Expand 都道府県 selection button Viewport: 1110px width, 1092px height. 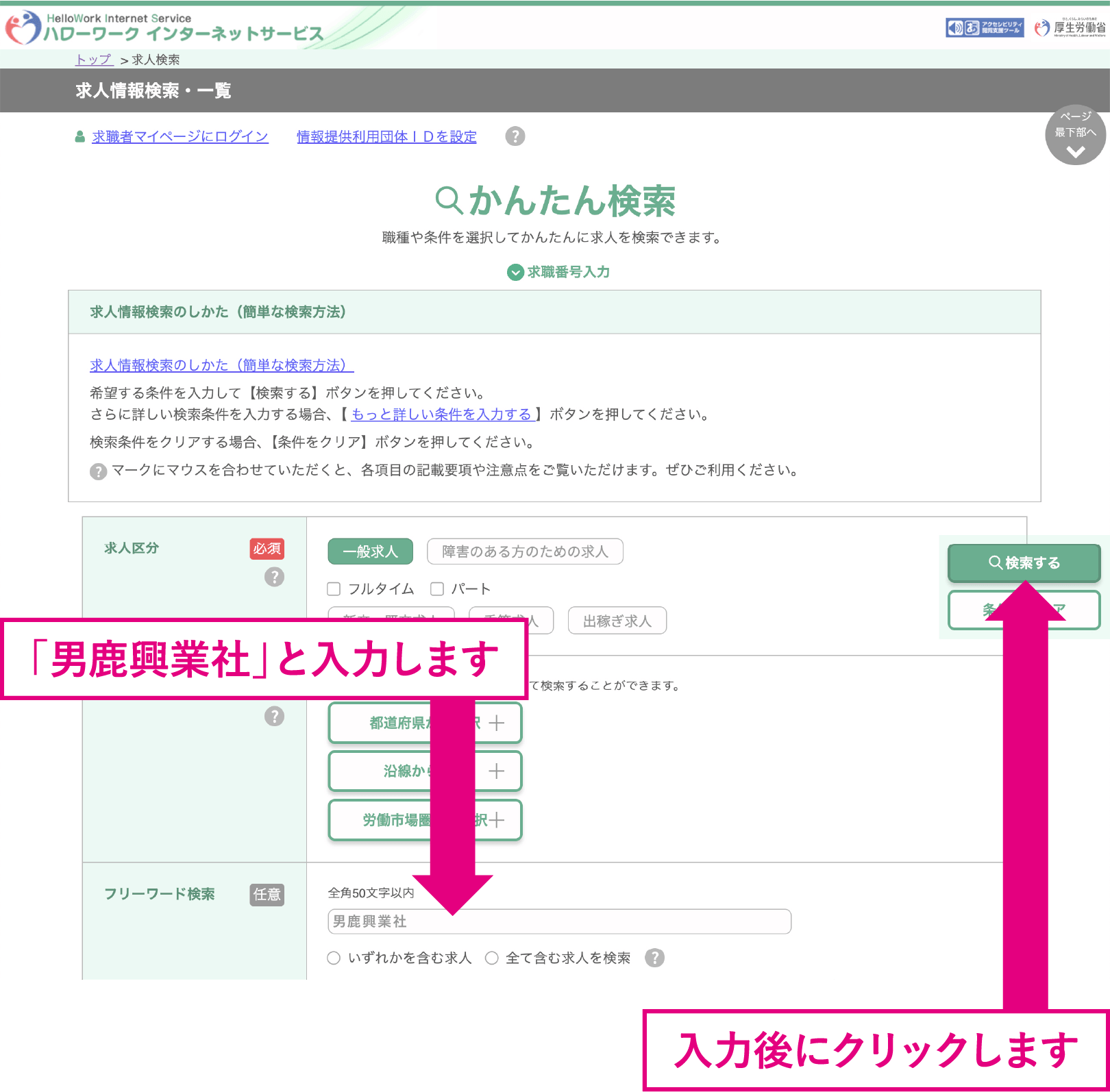(425, 723)
